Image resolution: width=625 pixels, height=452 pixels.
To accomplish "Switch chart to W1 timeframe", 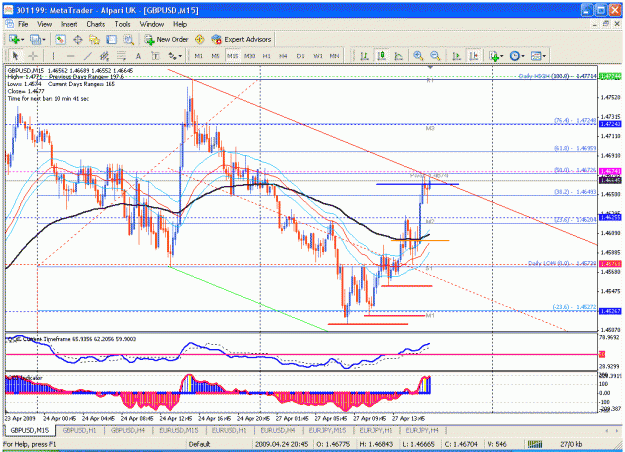I will click(318, 56).
